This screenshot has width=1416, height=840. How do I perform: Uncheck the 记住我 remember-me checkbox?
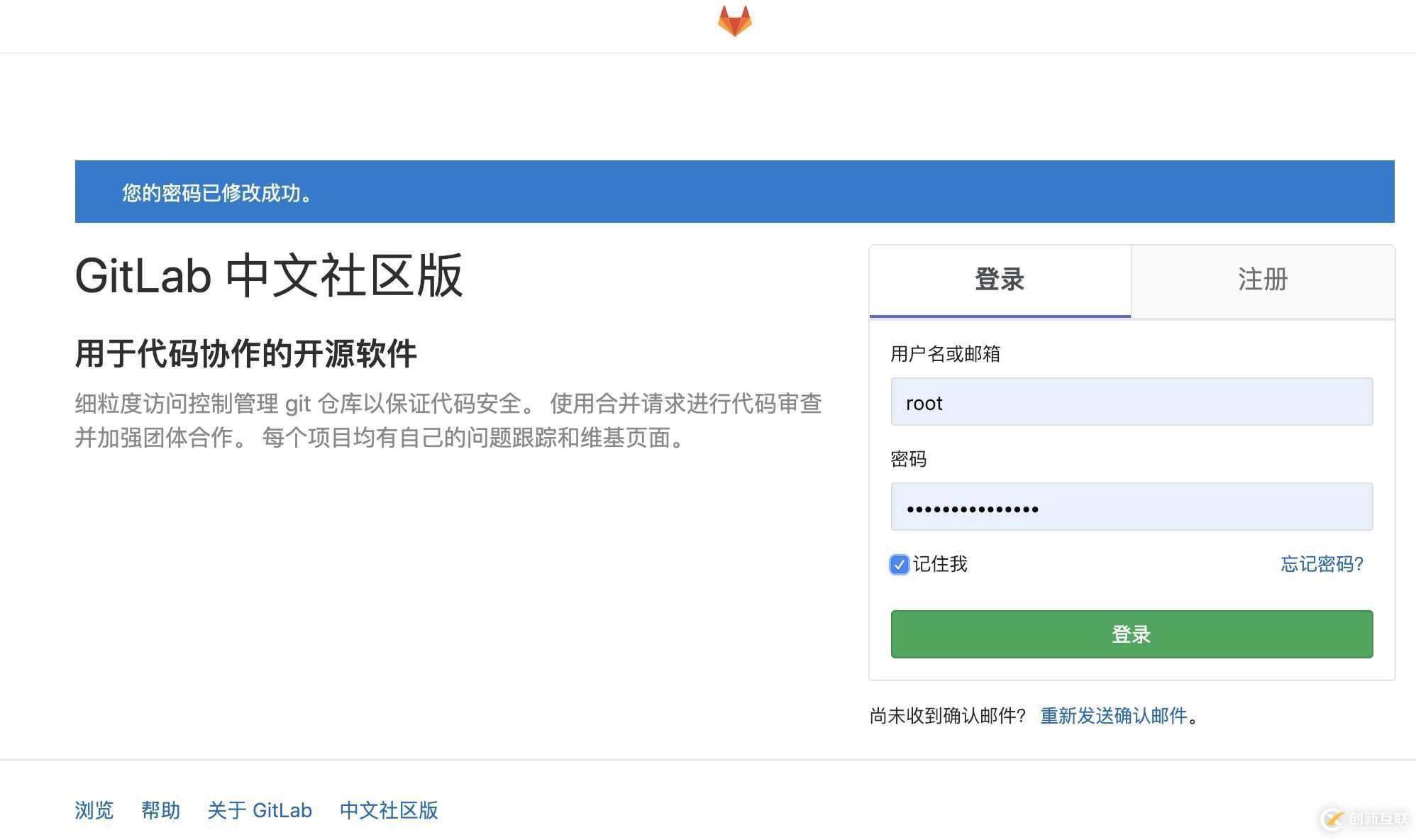tap(899, 565)
